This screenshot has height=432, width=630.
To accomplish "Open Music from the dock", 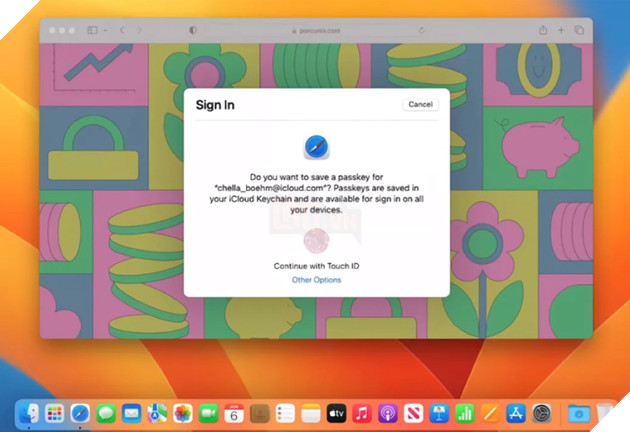I will click(x=362, y=413).
